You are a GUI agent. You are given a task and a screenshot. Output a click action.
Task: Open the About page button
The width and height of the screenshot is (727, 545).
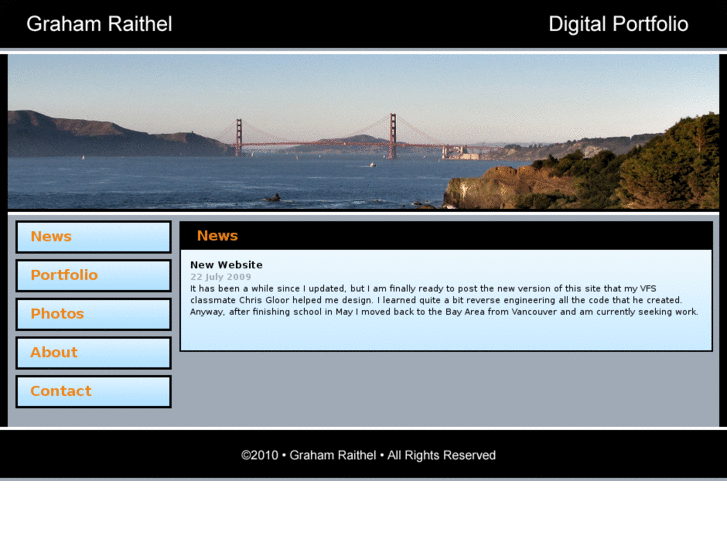tap(94, 353)
